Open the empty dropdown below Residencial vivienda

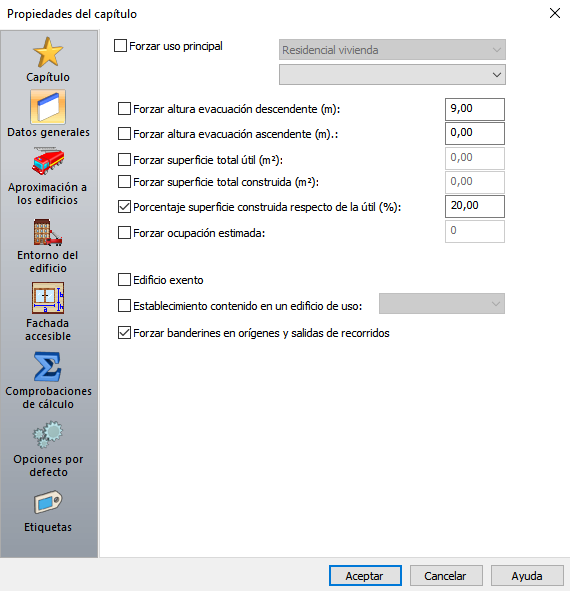392,75
